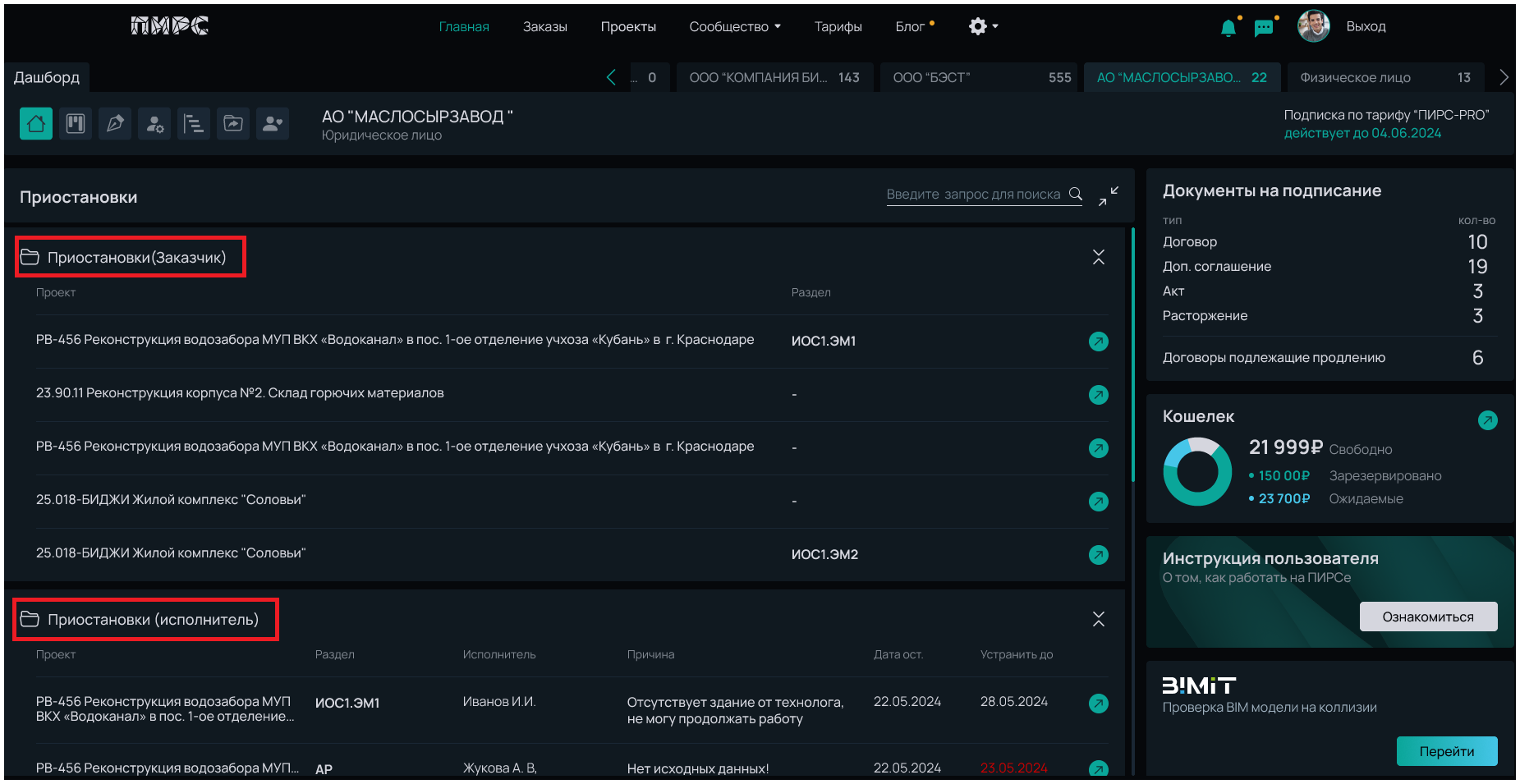Open the user settings gear-person icon
The width and height of the screenshot is (1520, 784).
click(154, 124)
